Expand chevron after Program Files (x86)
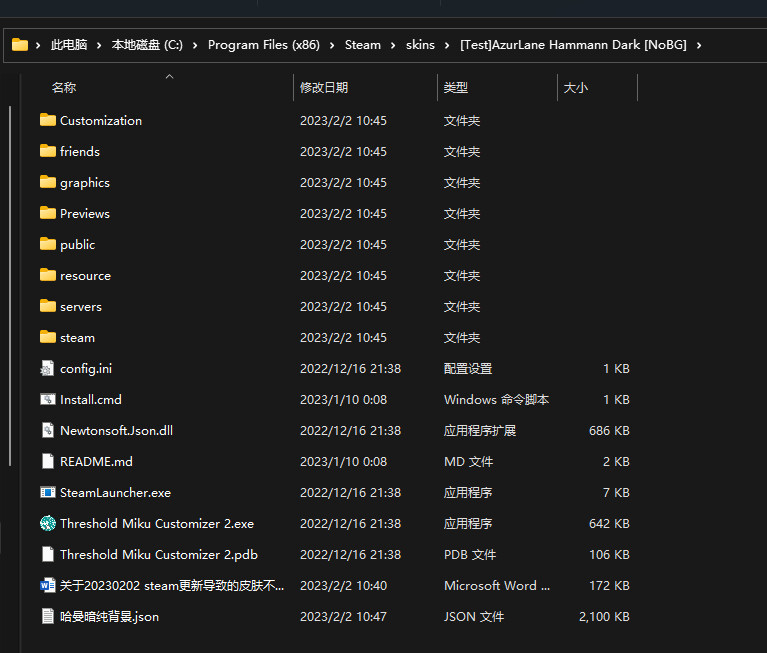Image resolution: width=767 pixels, height=653 pixels. pos(332,45)
